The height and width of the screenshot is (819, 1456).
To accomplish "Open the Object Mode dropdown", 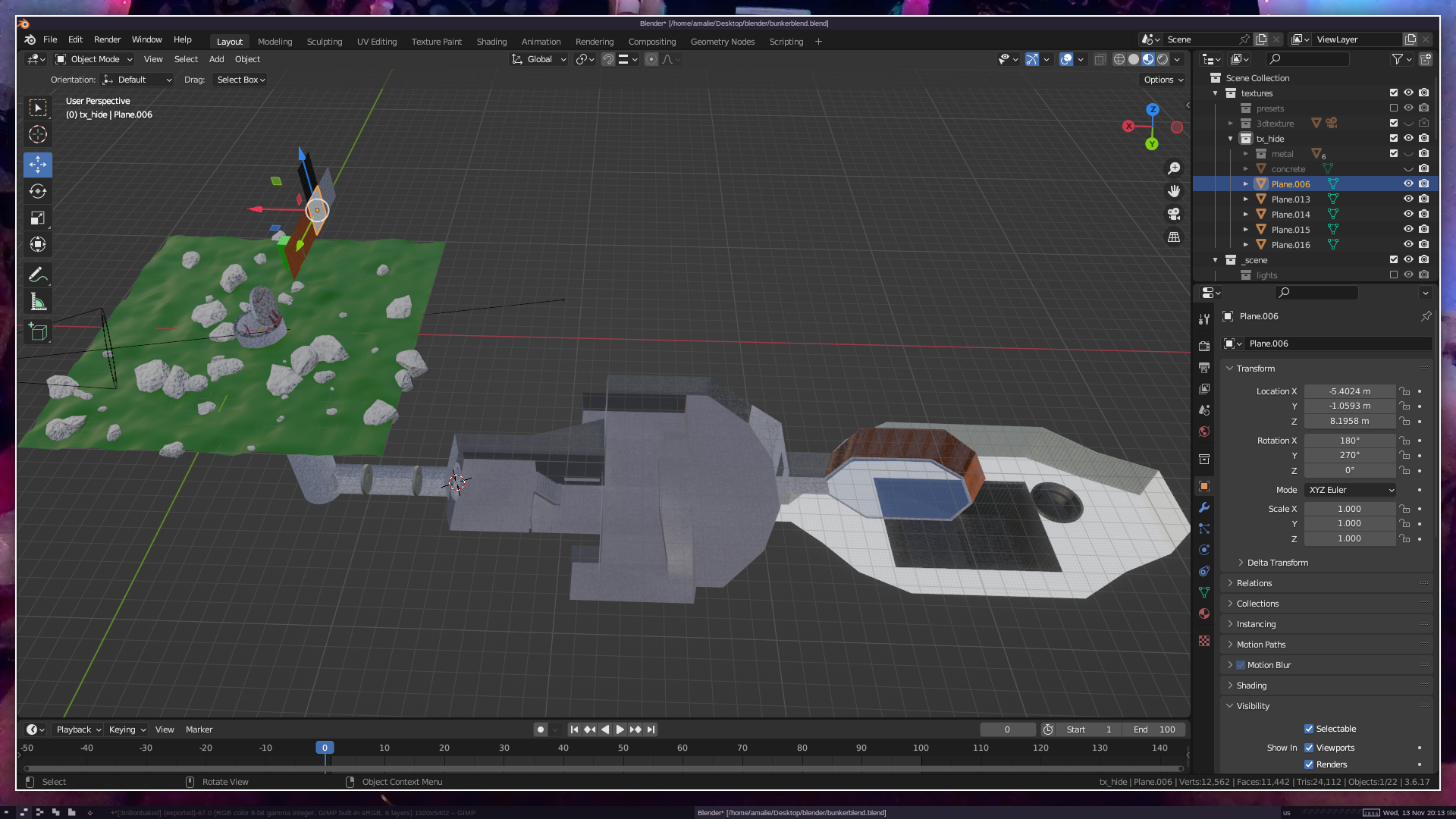I will (x=94, y=59).
